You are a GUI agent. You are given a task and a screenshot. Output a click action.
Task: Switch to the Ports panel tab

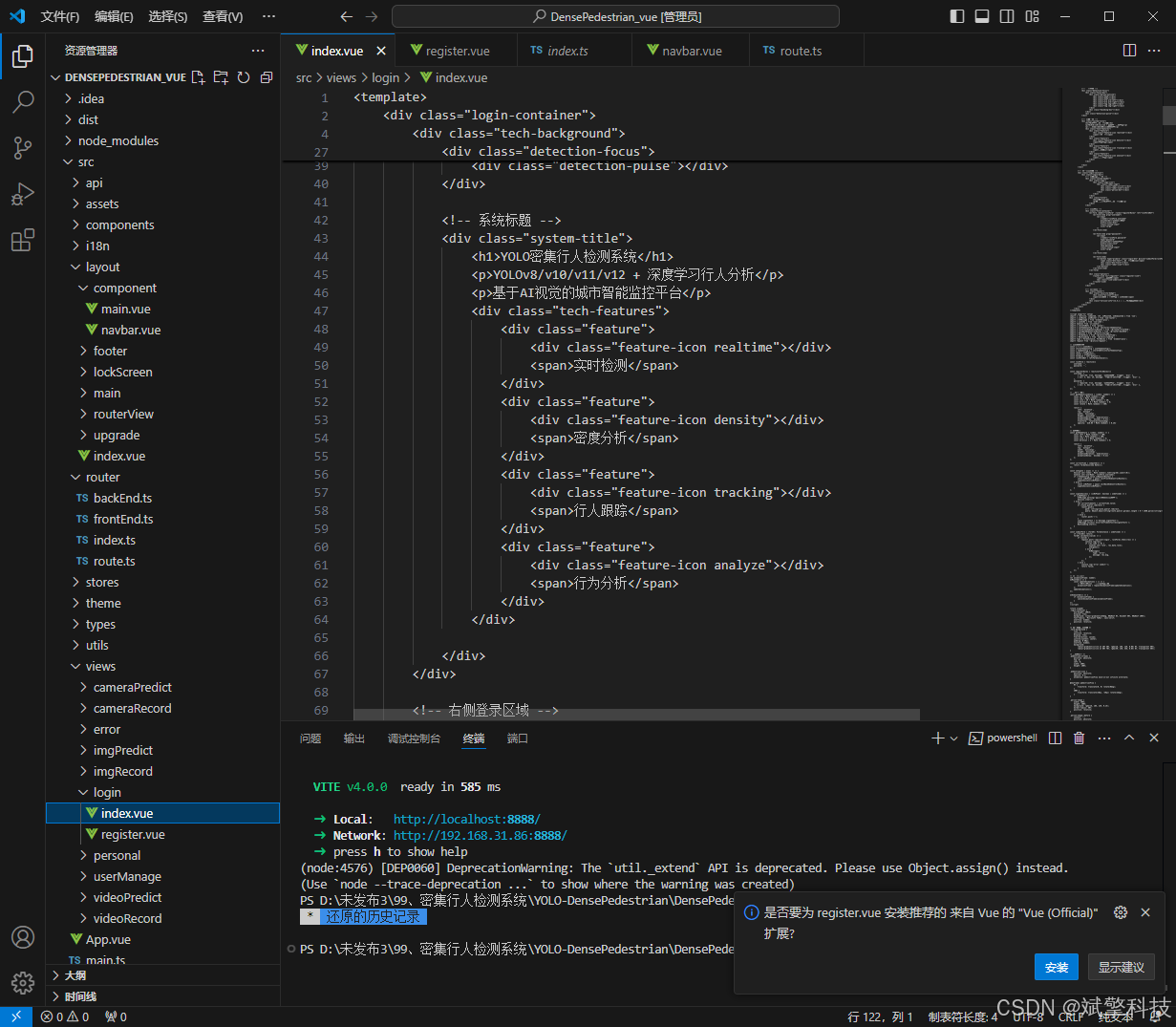tap(518, 738)
